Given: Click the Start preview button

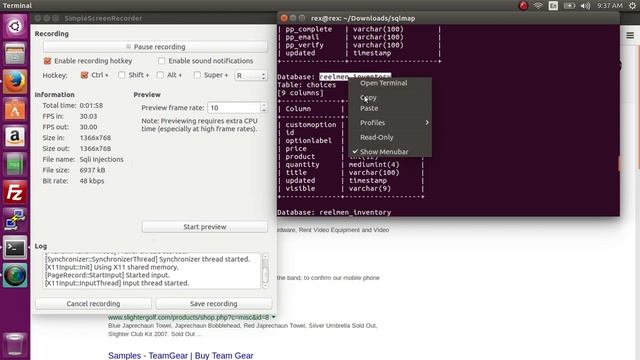Looking at the screenshot, I should pyautogui.click(x=204, y=227).
